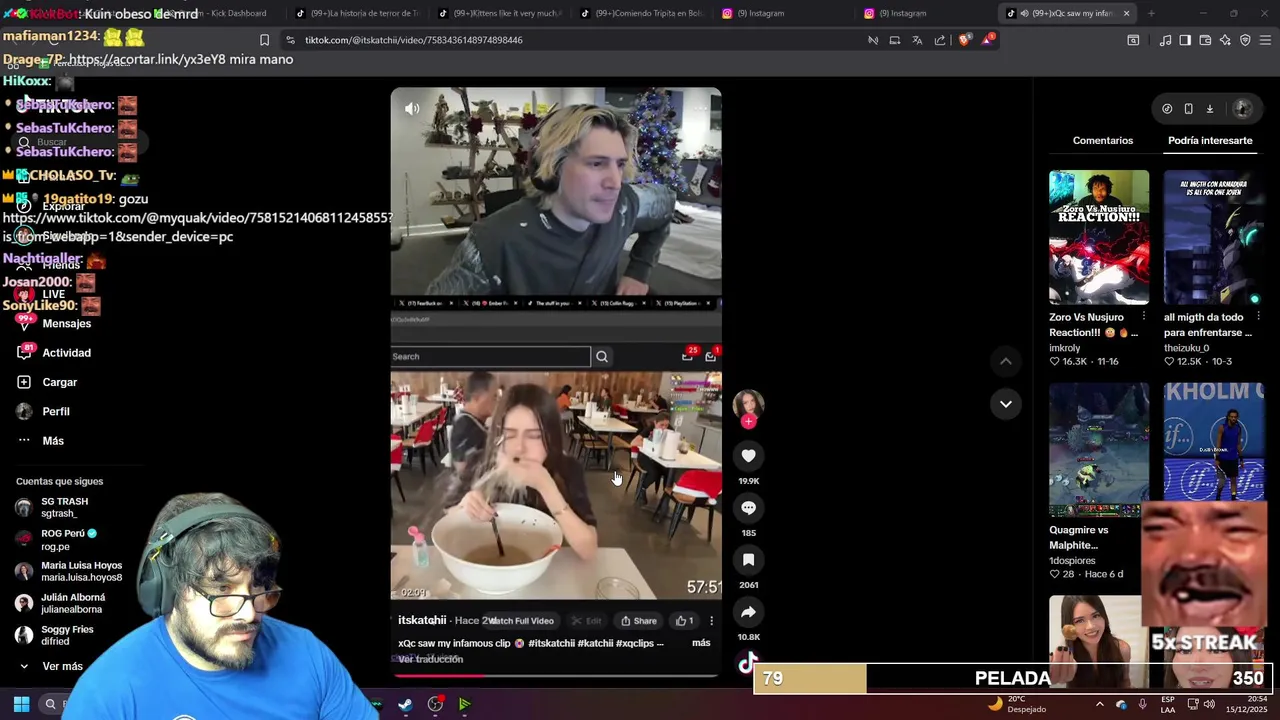Open the profile avatar menu top right

point(1242,108)
